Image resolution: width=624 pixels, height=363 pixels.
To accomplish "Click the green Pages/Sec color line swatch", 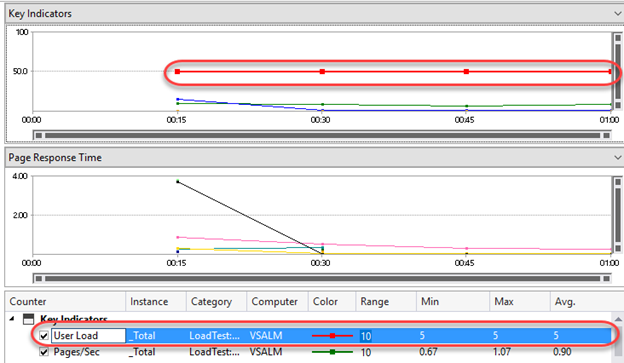I will point(332,352).
